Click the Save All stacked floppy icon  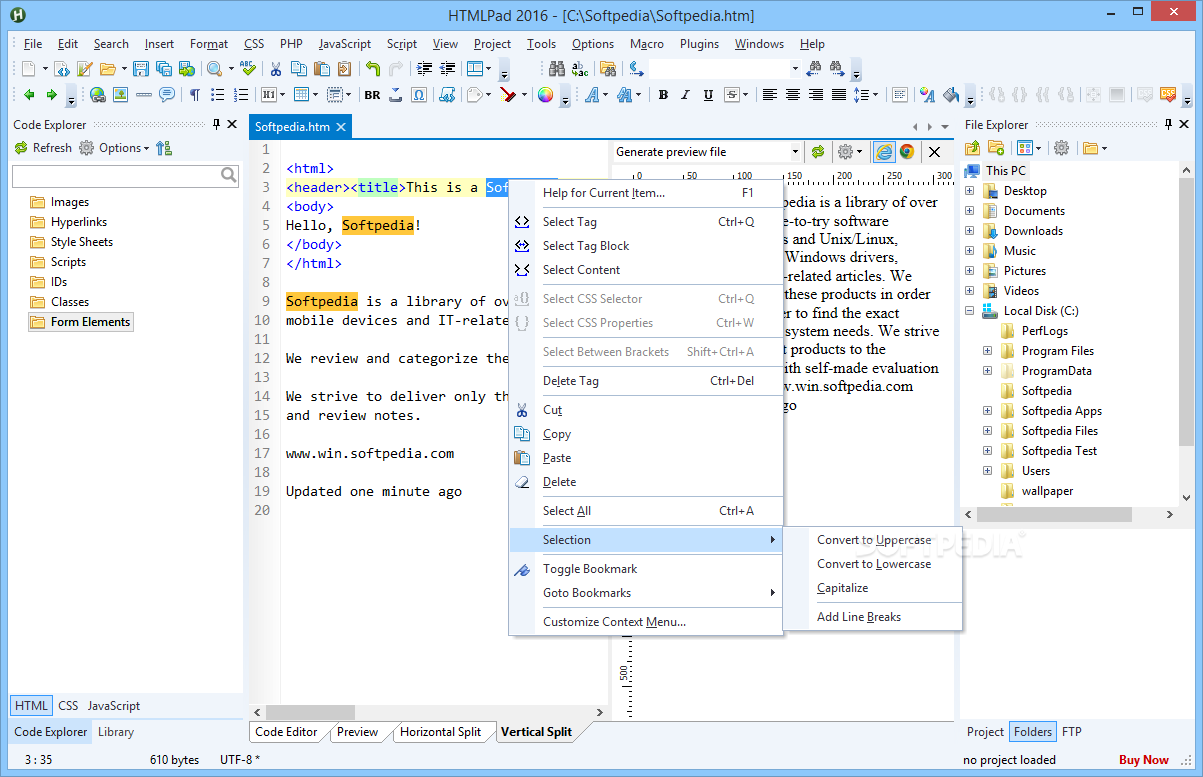(163, 69)
